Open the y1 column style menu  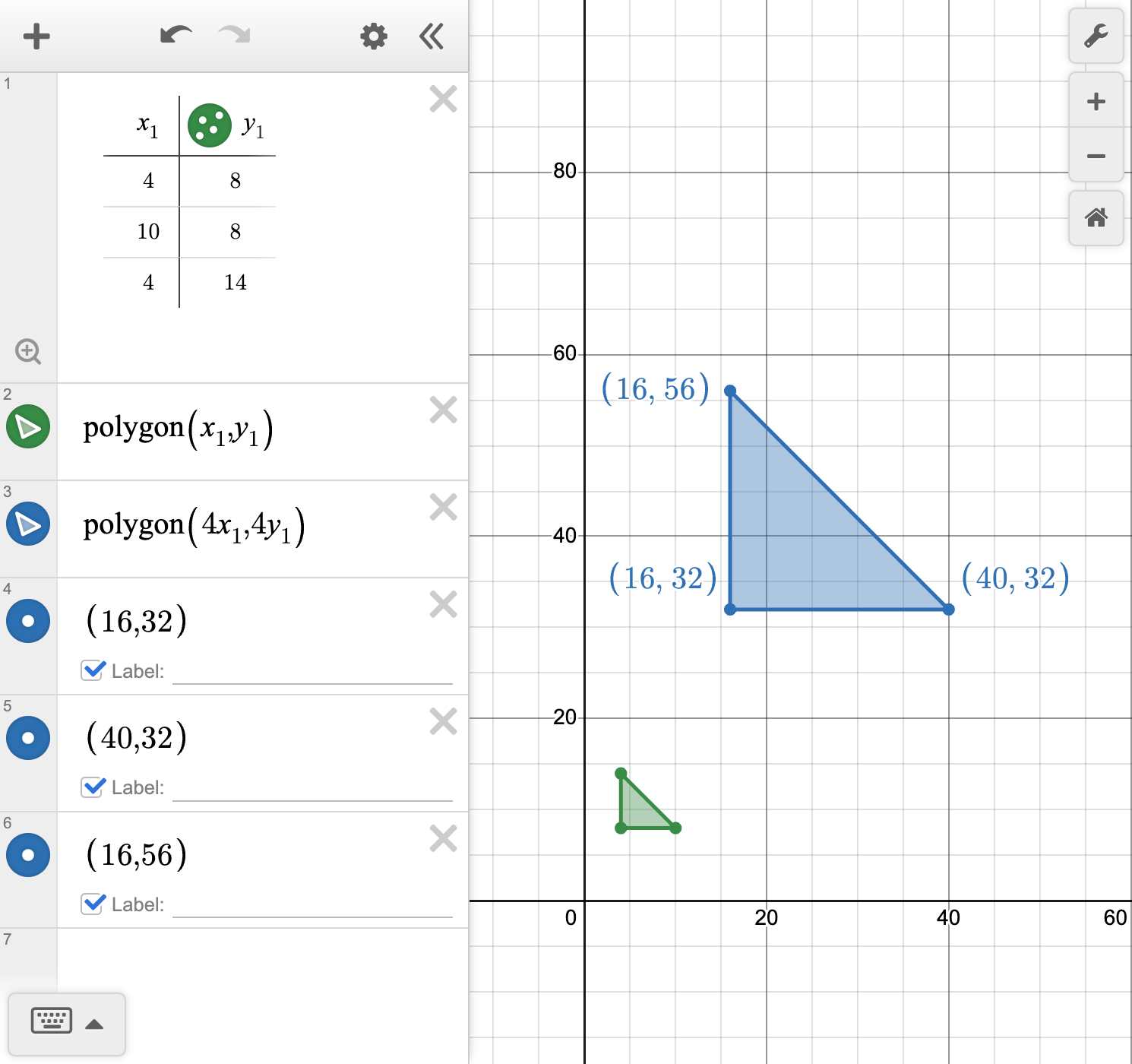point(210,125)
